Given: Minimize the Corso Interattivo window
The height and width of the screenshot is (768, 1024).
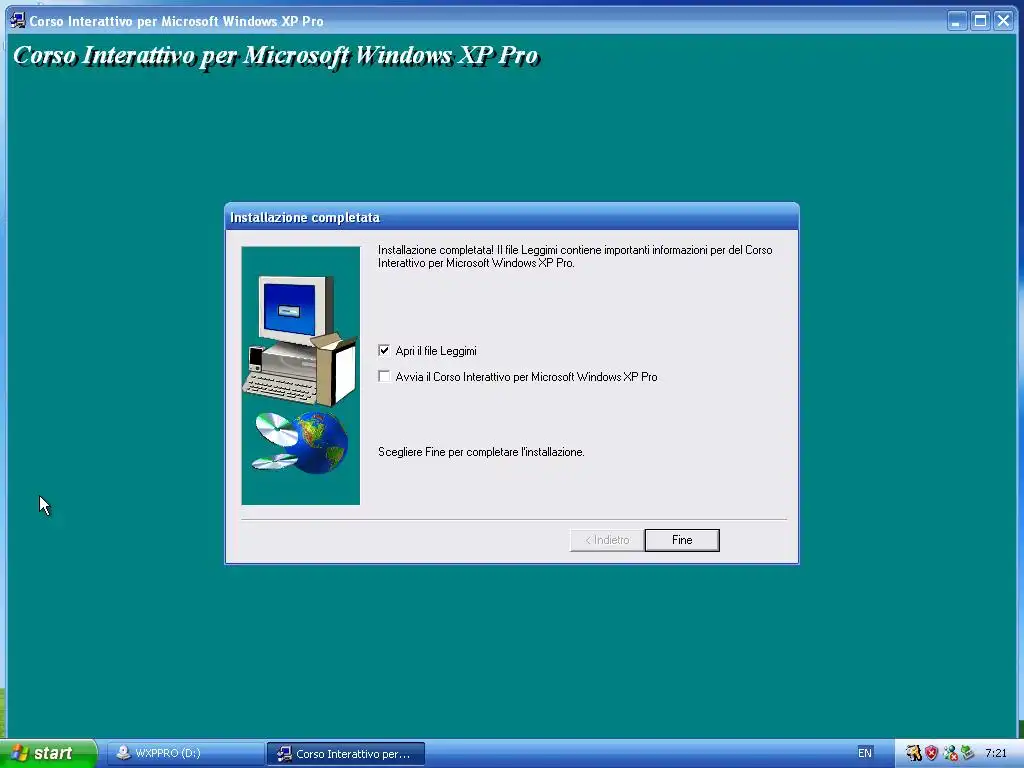Looking at the screenshot, I should pos(957,21).
